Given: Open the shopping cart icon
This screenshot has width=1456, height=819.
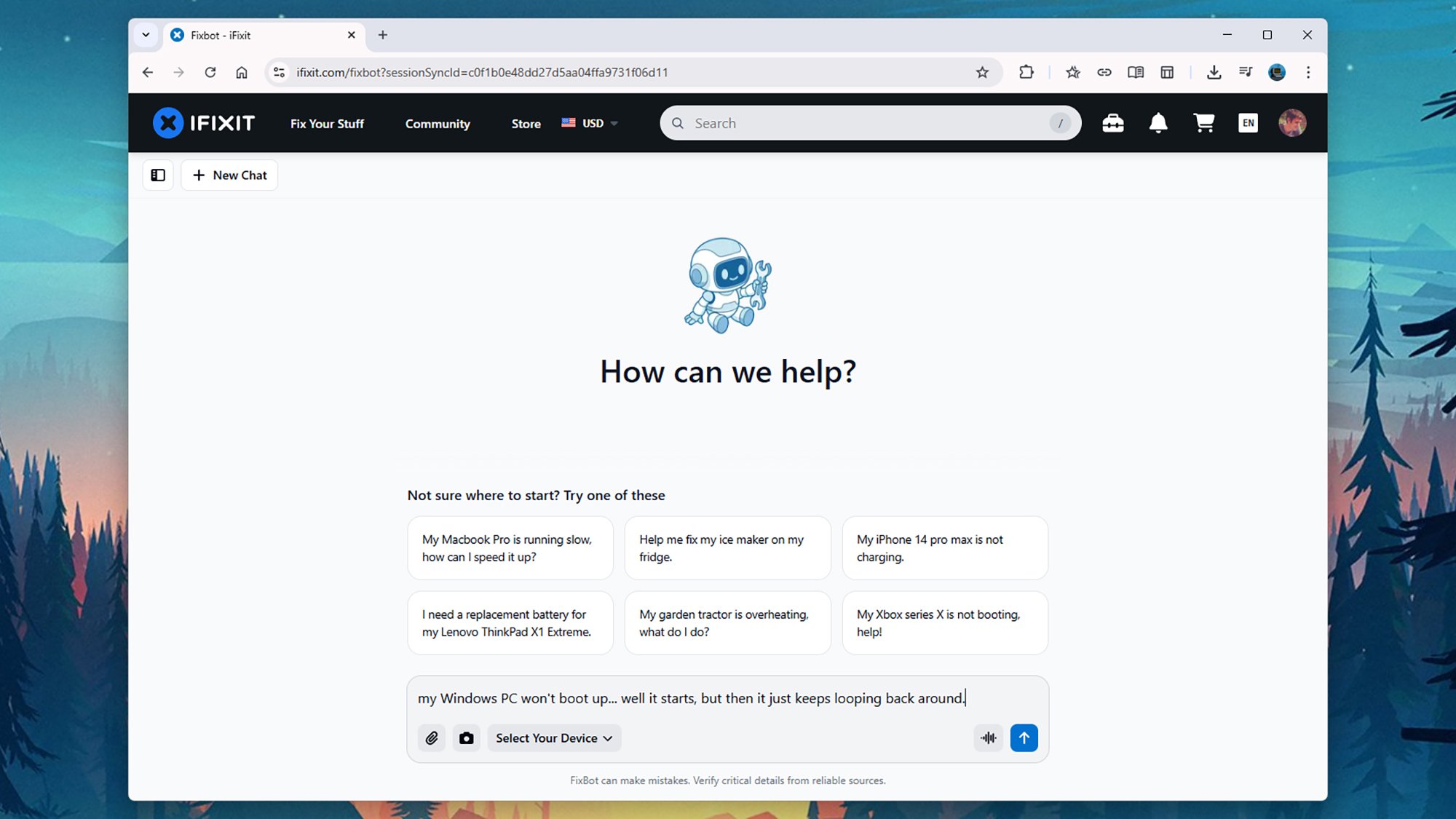Looking at the screenshot, I should pyautogui.click(x=1204, y=122).
